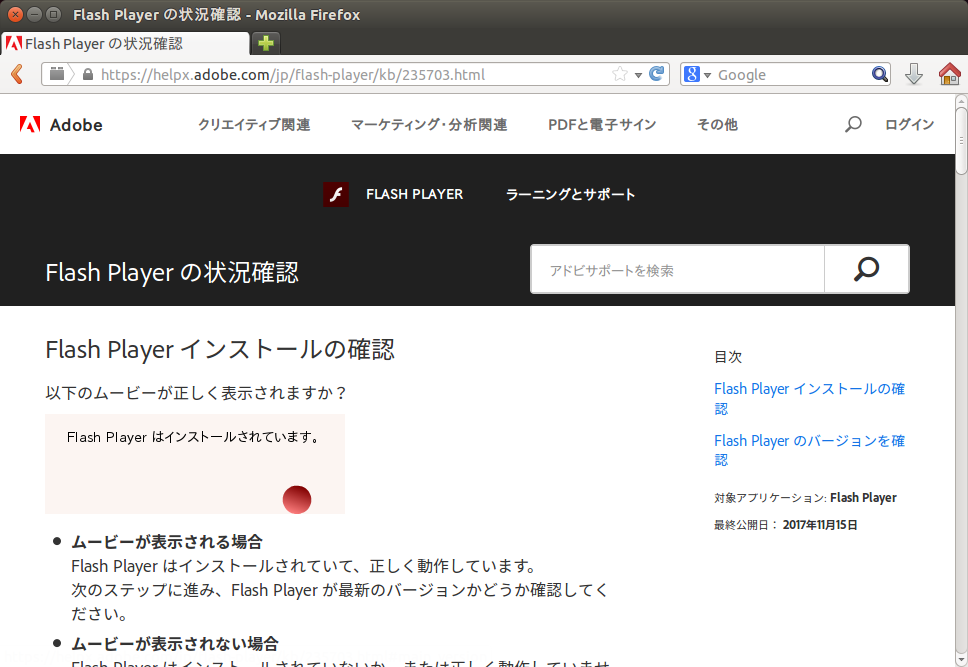Open the PDFと電子サイン menu
This screenshot has height=667, width=968.
[602, 125]
